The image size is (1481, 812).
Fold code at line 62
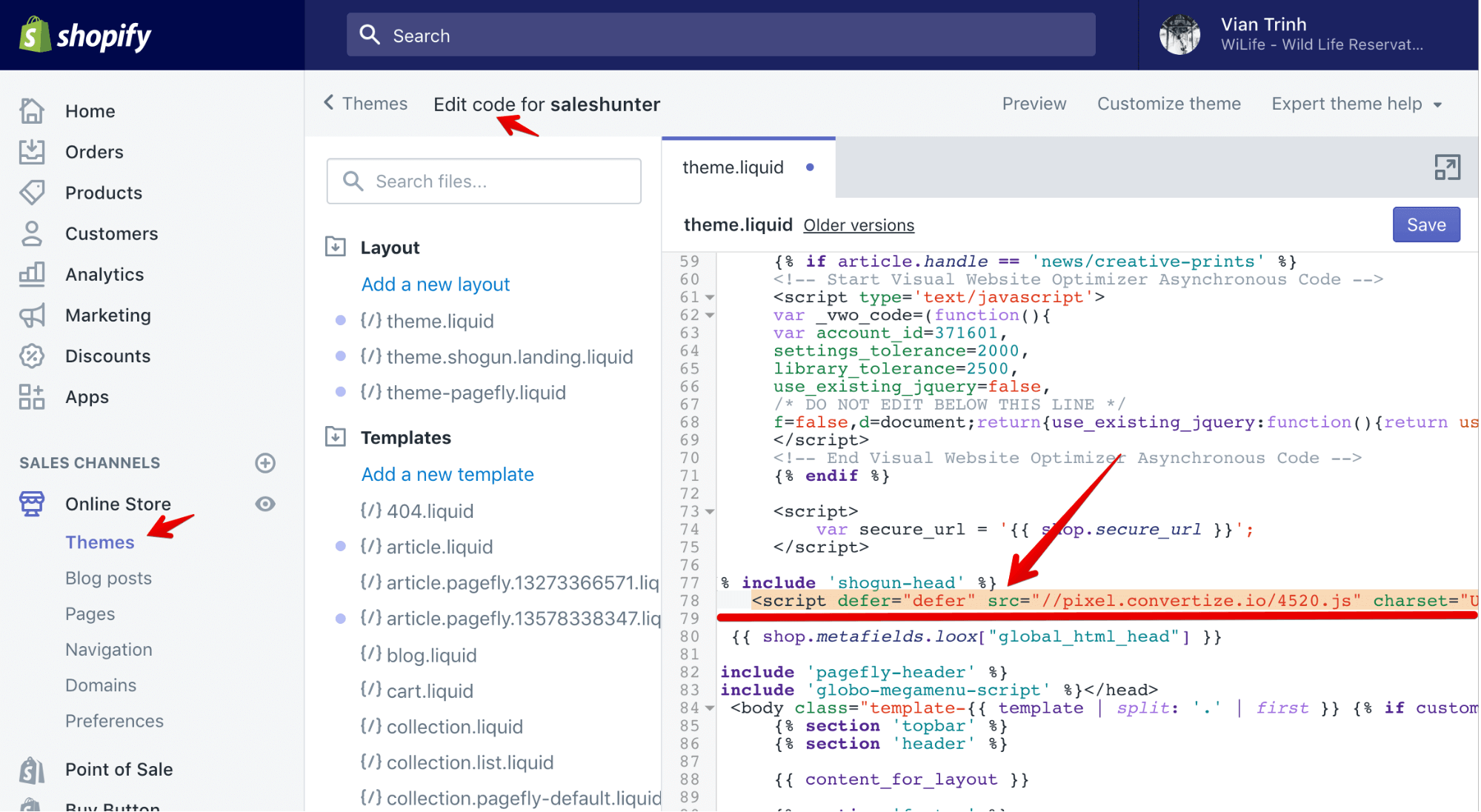pyautogui.click(x=710, y=316)
